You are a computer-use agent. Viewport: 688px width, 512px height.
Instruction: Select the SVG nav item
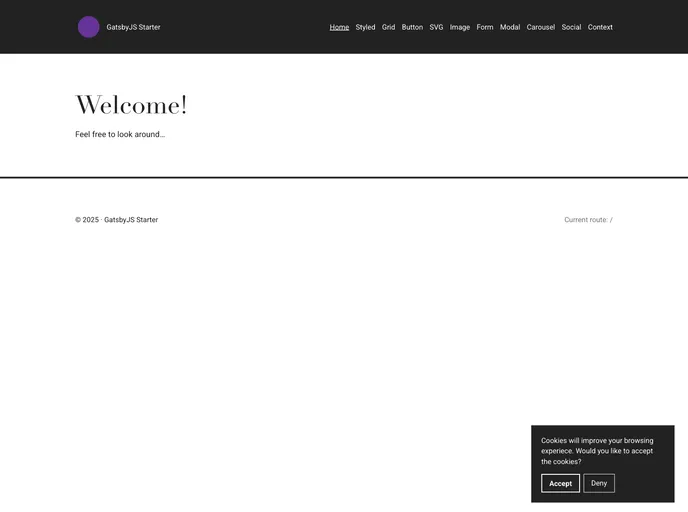click(x=436, y=27)
